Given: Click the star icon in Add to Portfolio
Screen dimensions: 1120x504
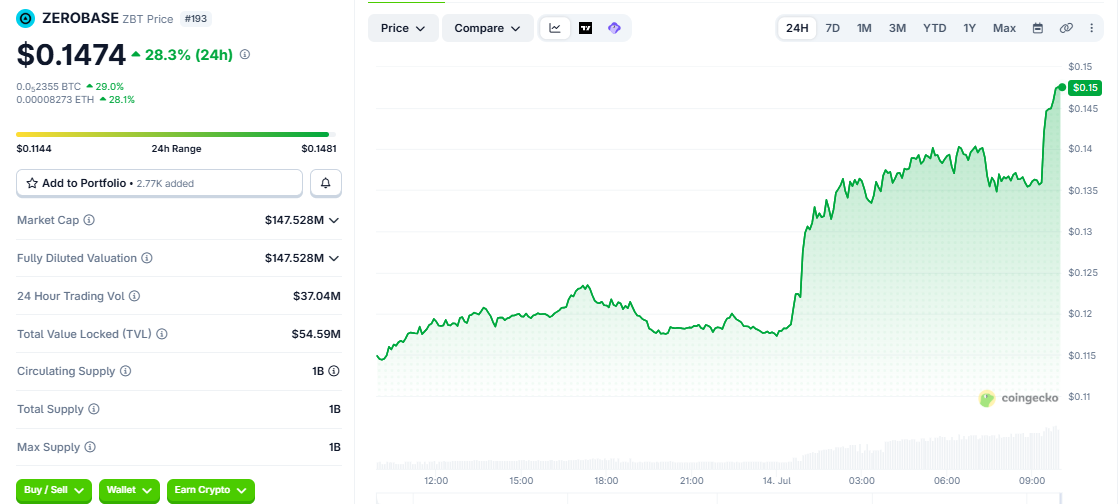Looking at the screenshot, I should tap(32, 183).
